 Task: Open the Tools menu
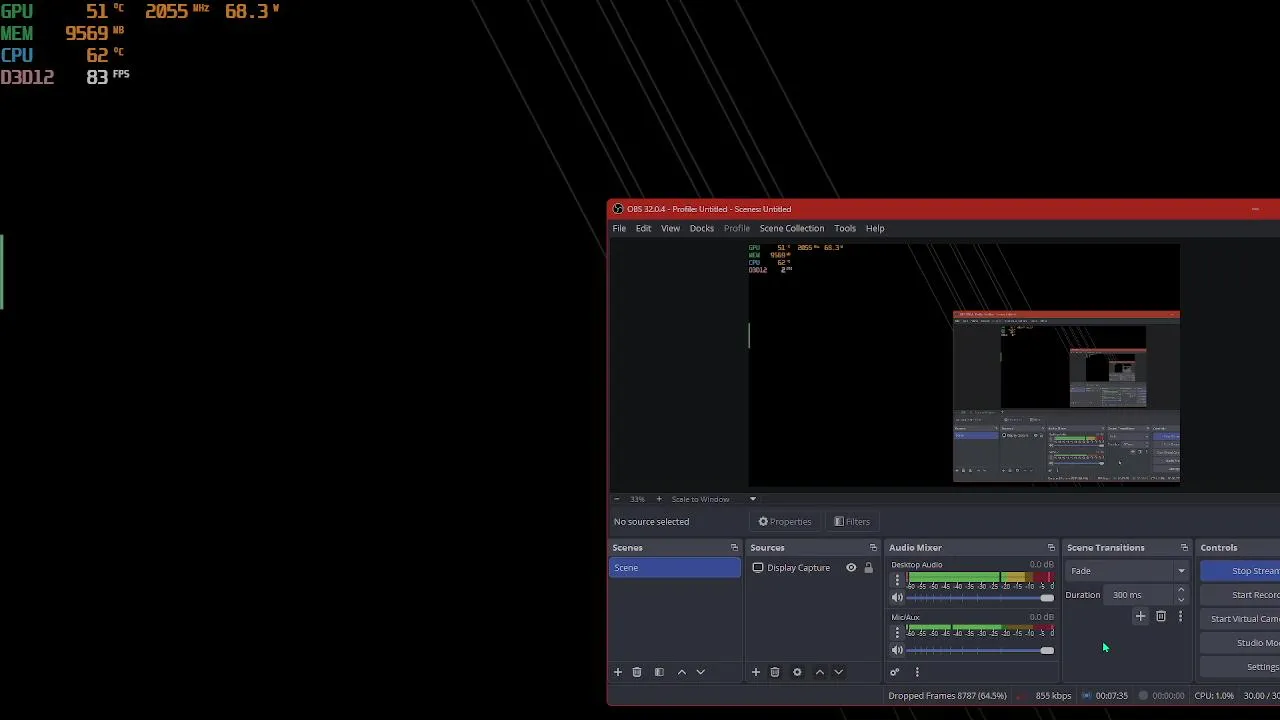[x=845, y=228]
